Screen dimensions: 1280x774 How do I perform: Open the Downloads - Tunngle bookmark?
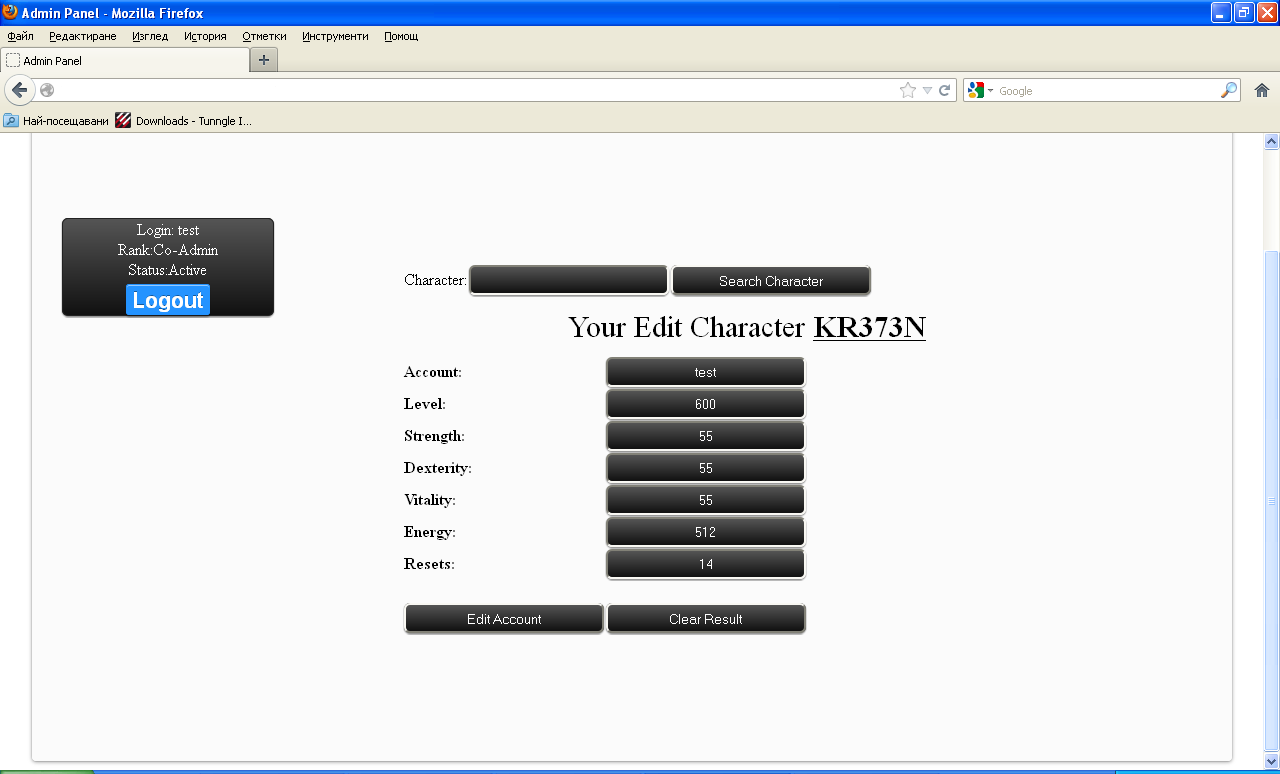(183, 120)
